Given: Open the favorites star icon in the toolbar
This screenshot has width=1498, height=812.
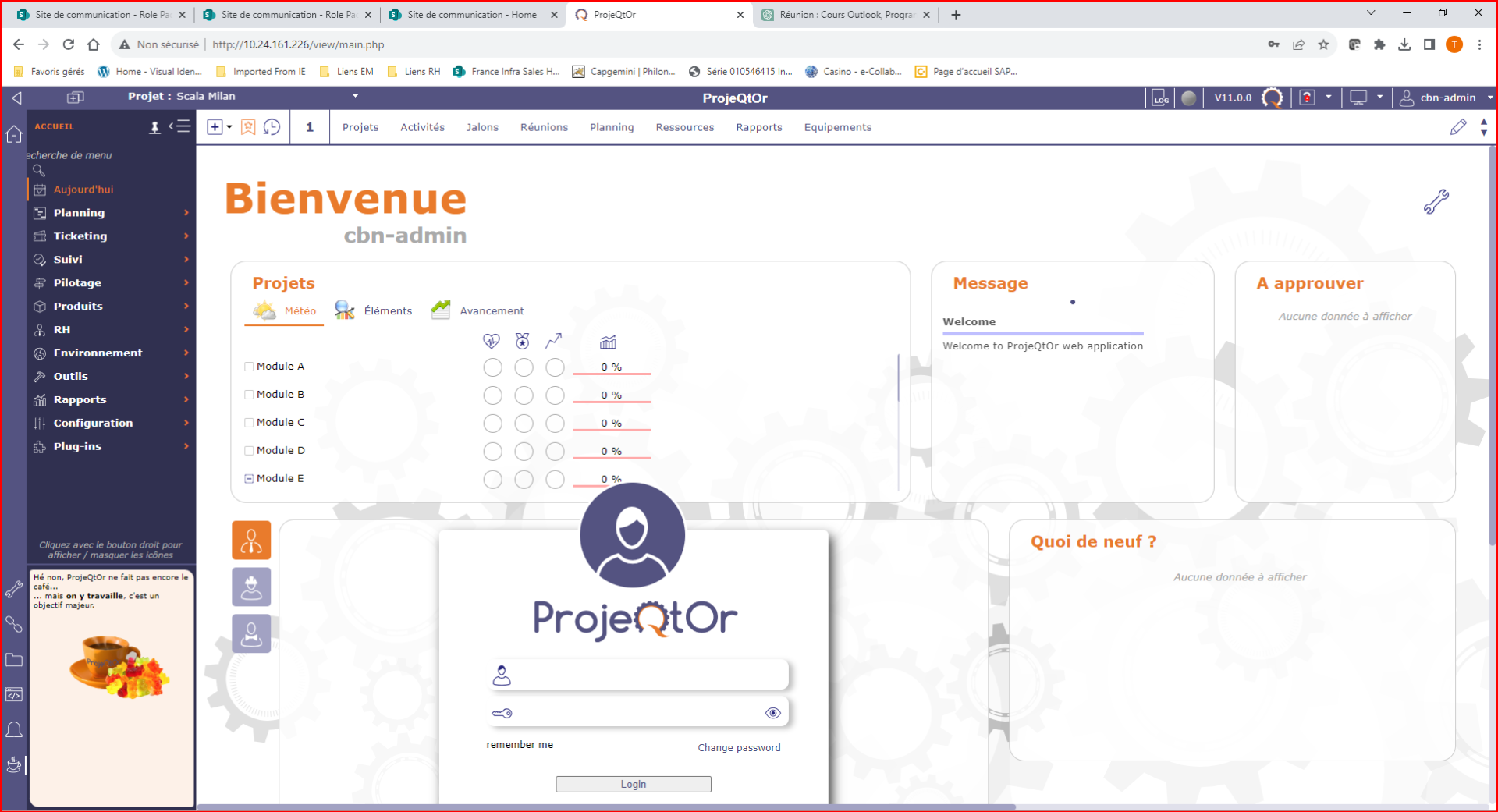Looking at the screenshot, I should click(x=248, y=127).
